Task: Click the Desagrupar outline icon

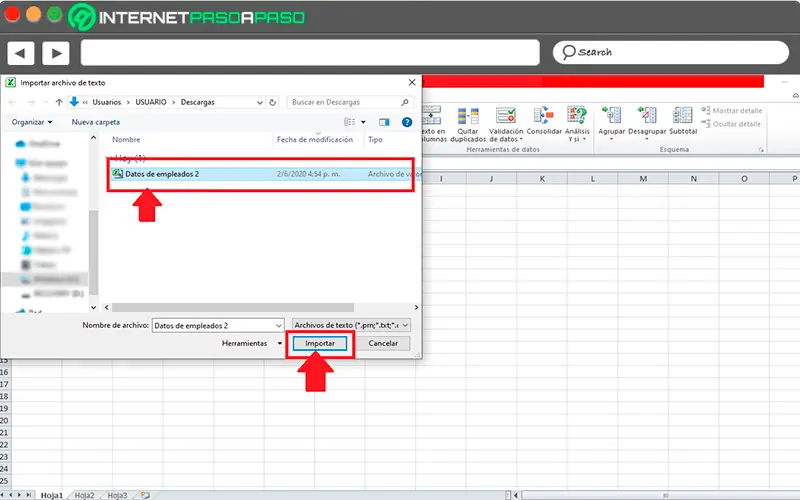Action: tap(647, 116)
